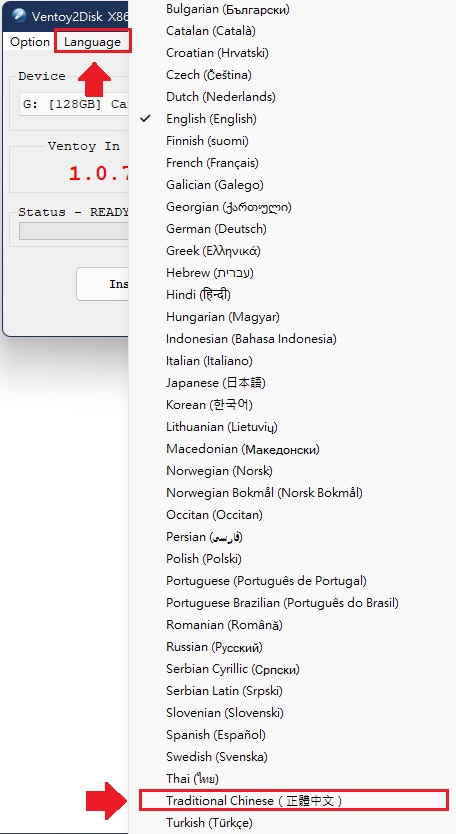The image size is (456, 834).
Task: Open the Option menu
Action: point(30,41)
